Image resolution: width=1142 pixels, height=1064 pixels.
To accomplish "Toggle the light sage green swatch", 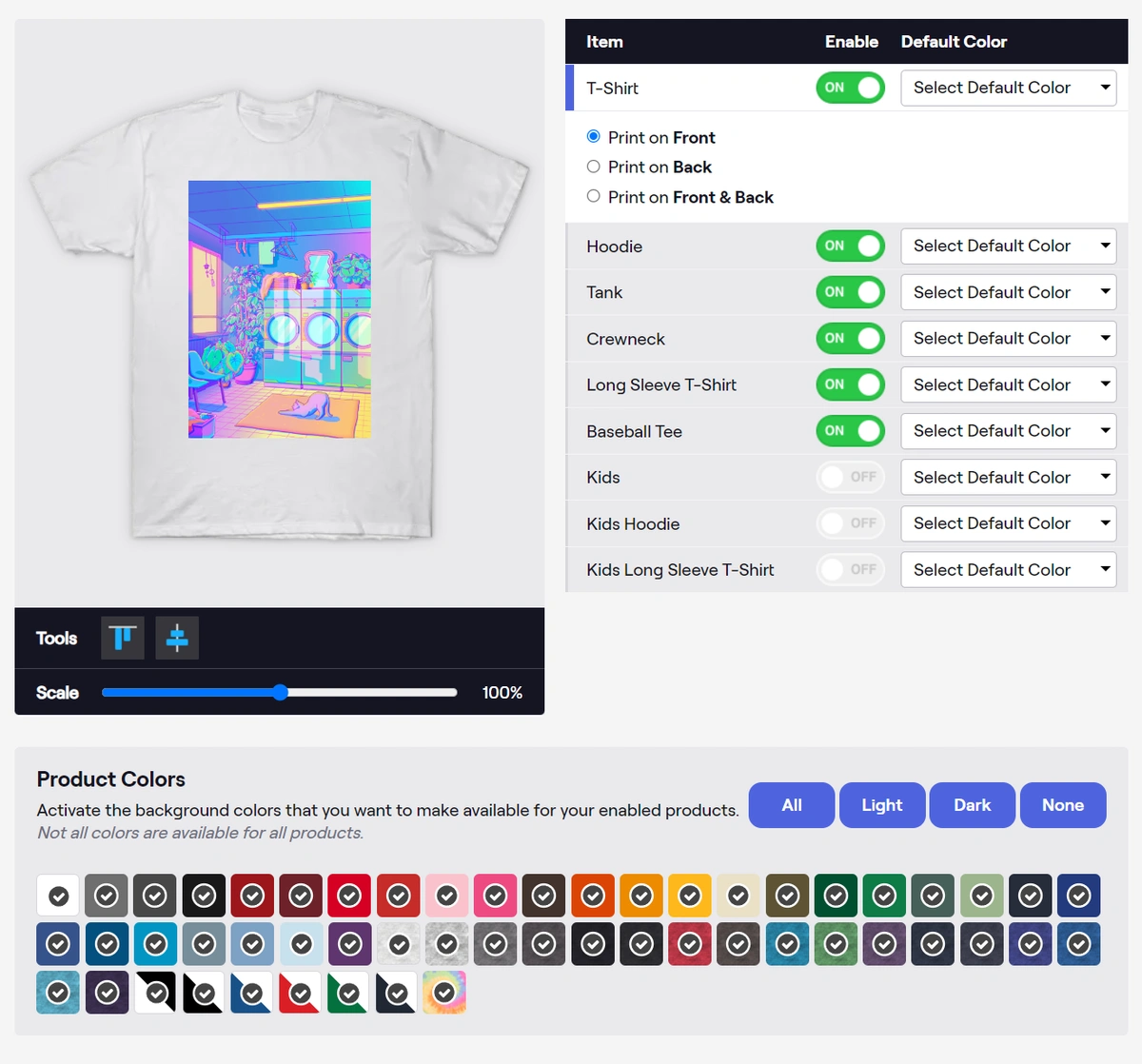I will pyautogui.click(x=982, y=896).
